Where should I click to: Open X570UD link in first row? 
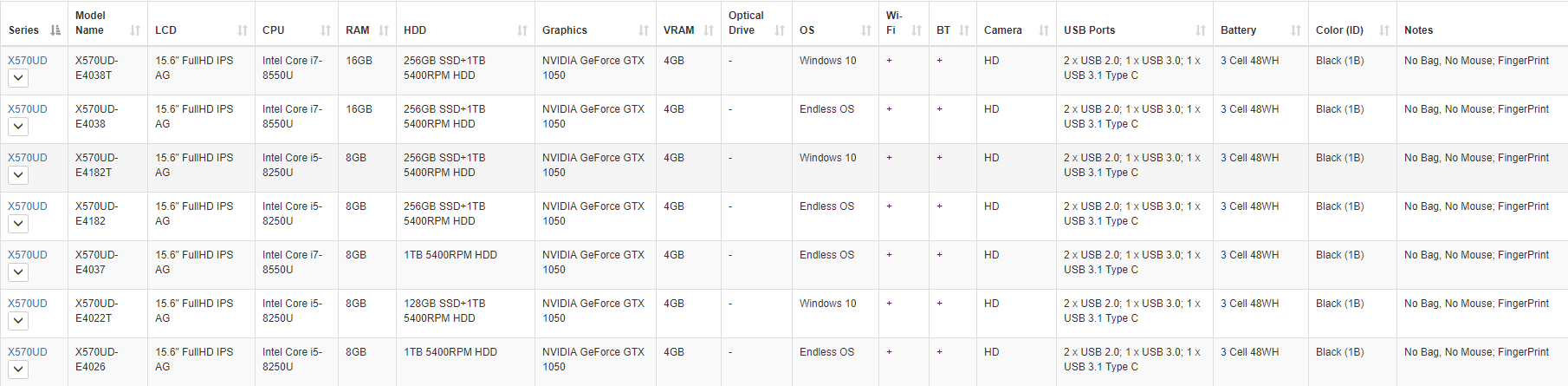tap(28, 61)
